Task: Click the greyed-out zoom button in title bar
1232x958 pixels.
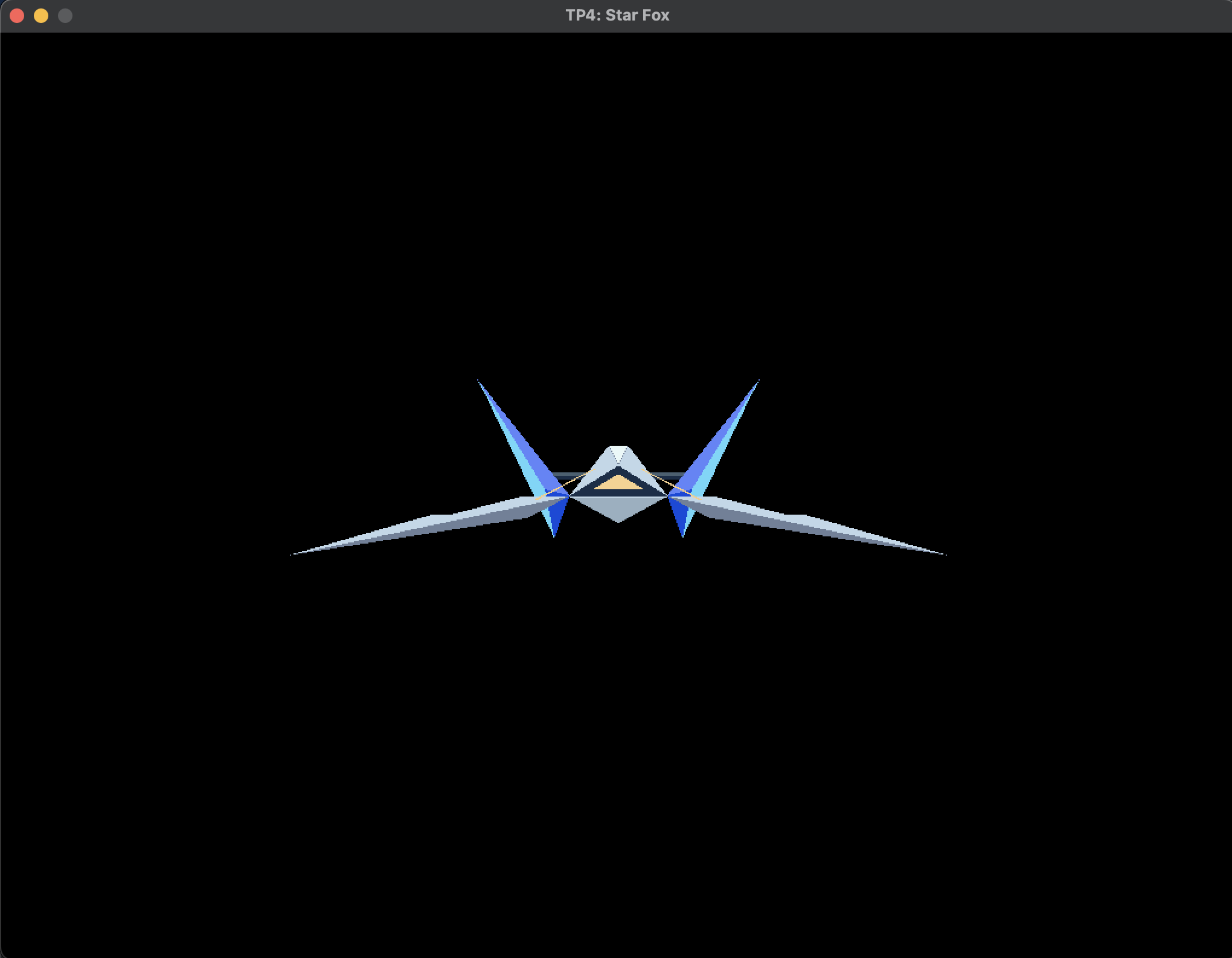Action: (65, 16)
